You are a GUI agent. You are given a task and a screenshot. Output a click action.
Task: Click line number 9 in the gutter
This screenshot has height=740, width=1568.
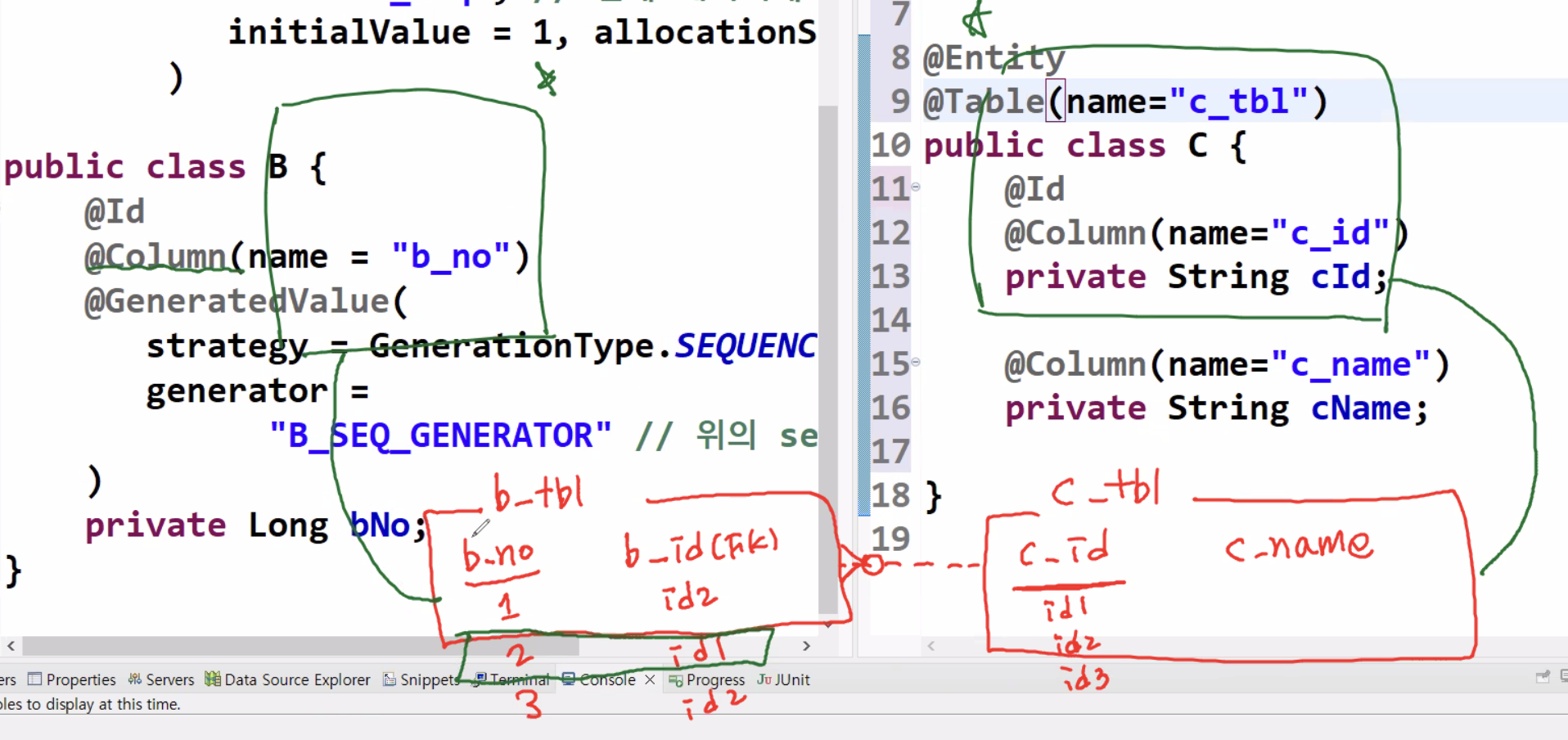[900, 102]
